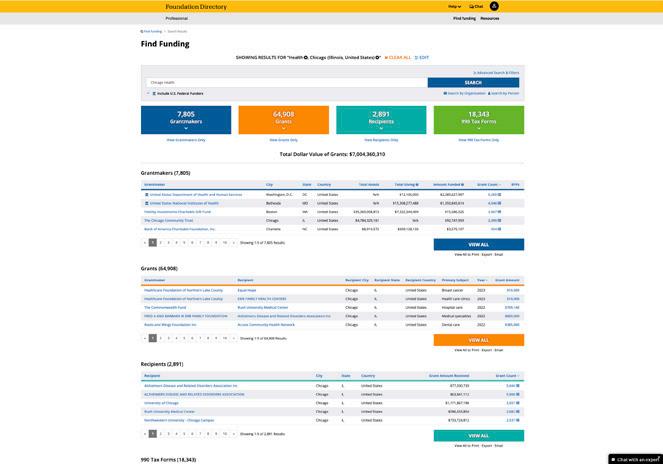Sort Grantmakers table by Total Giving
The image size is (663, 464).
(x=406, y=185)
